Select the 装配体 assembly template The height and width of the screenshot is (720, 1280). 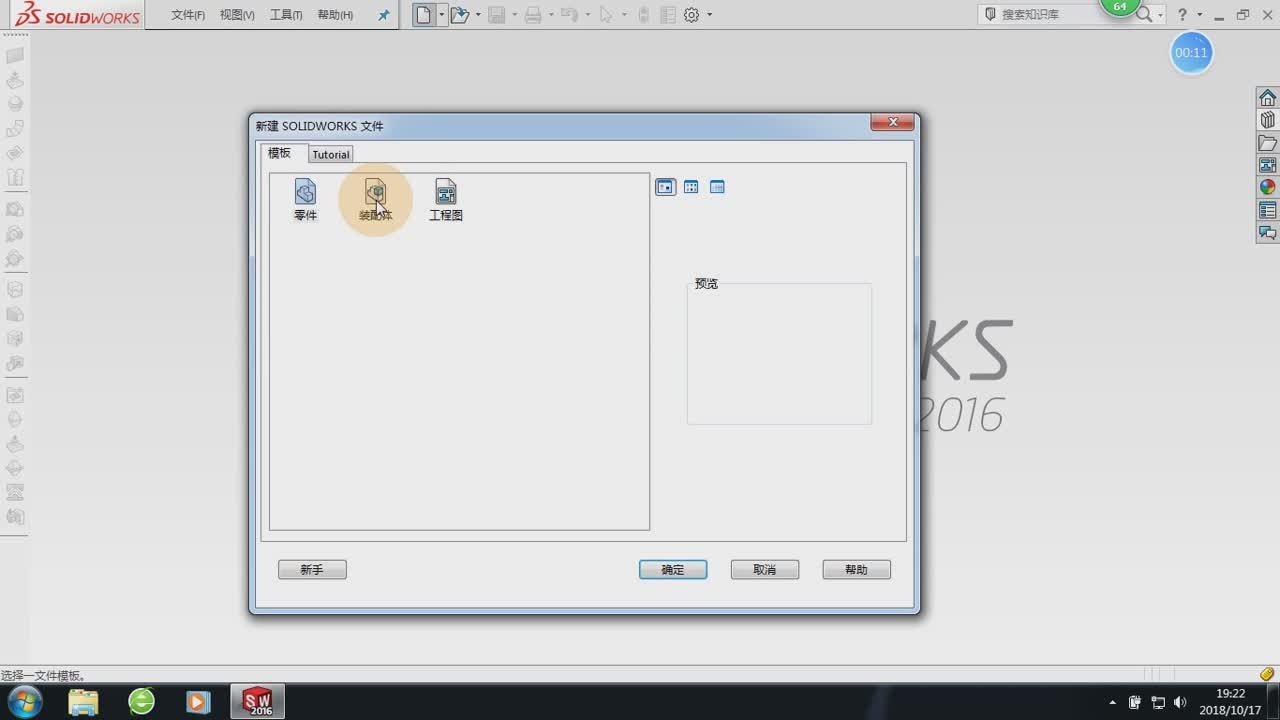375,199
